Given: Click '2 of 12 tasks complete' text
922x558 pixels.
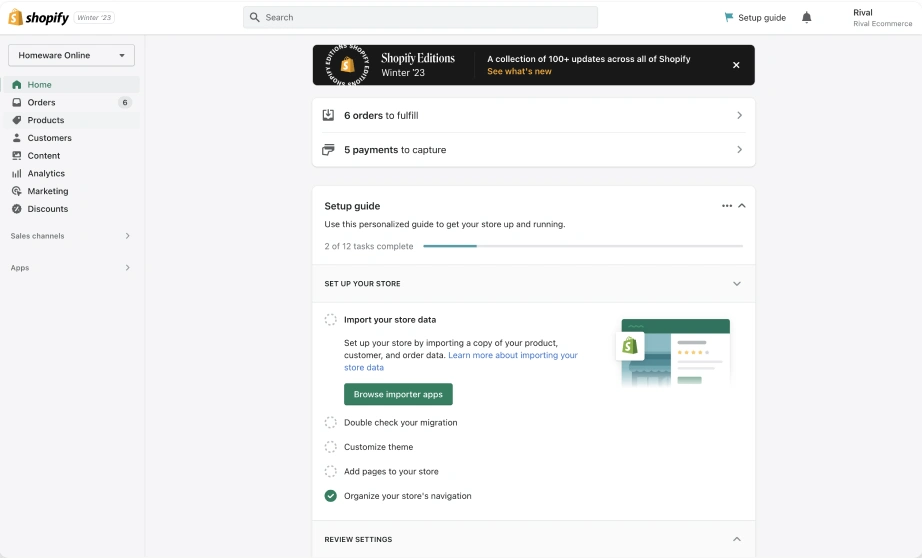Looking at the screenshot, I should (x=369, y=246).
